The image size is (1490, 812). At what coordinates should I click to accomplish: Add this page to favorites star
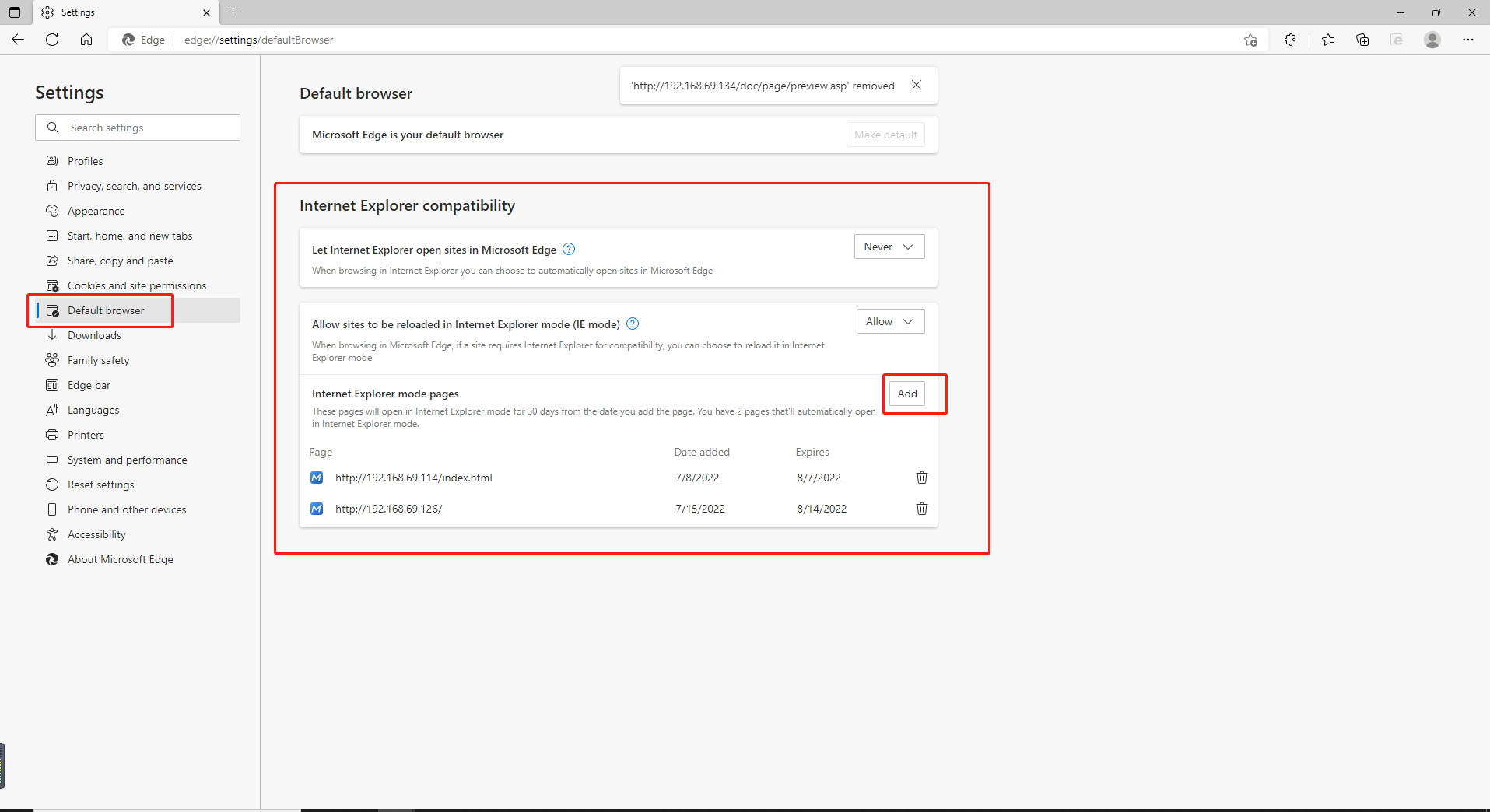pos(1250,40)
